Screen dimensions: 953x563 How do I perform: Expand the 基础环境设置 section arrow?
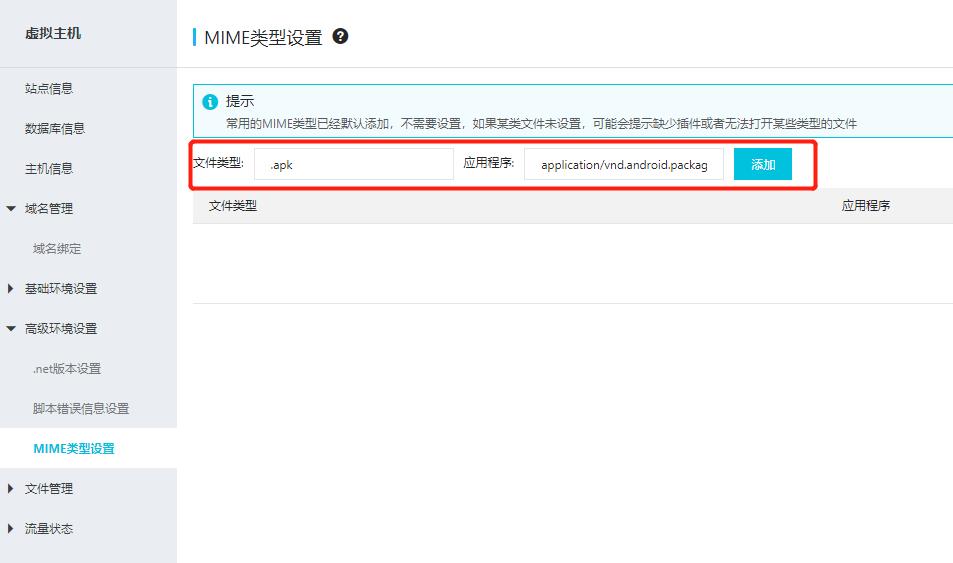point(11,289)
